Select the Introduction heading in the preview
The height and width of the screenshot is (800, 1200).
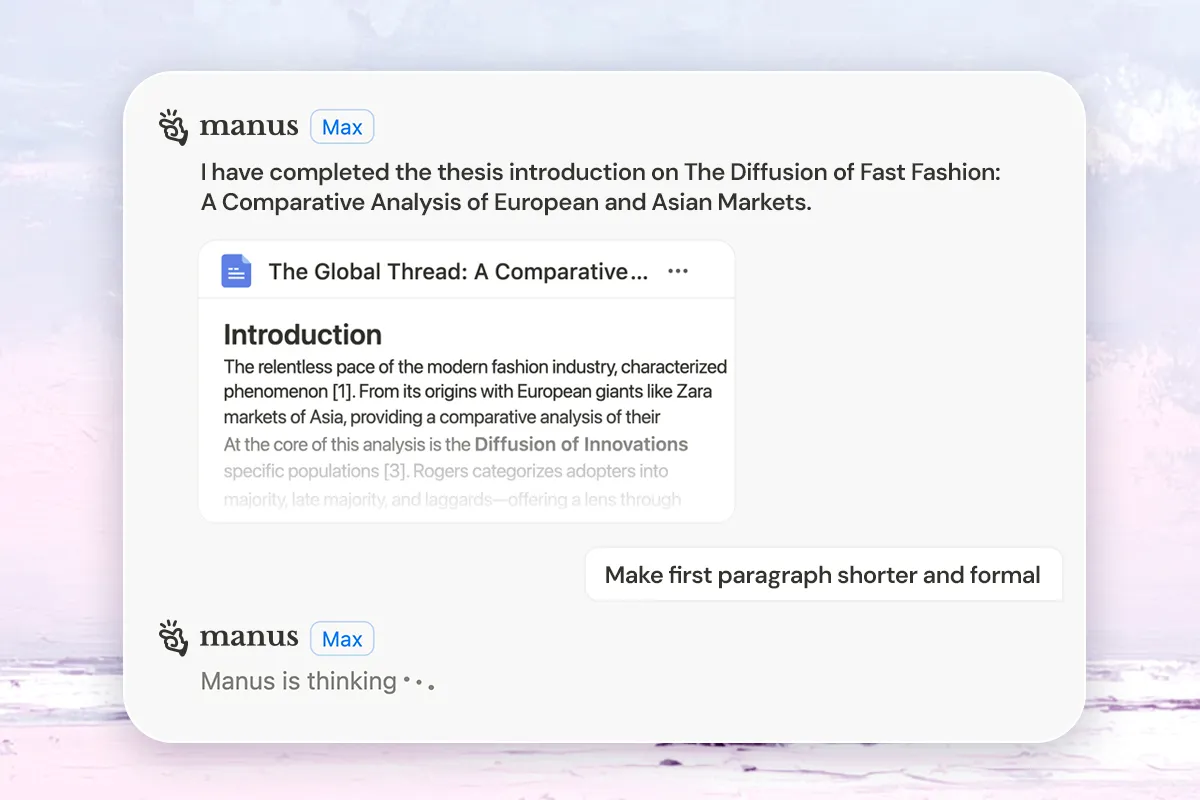(x=303, y=335)
